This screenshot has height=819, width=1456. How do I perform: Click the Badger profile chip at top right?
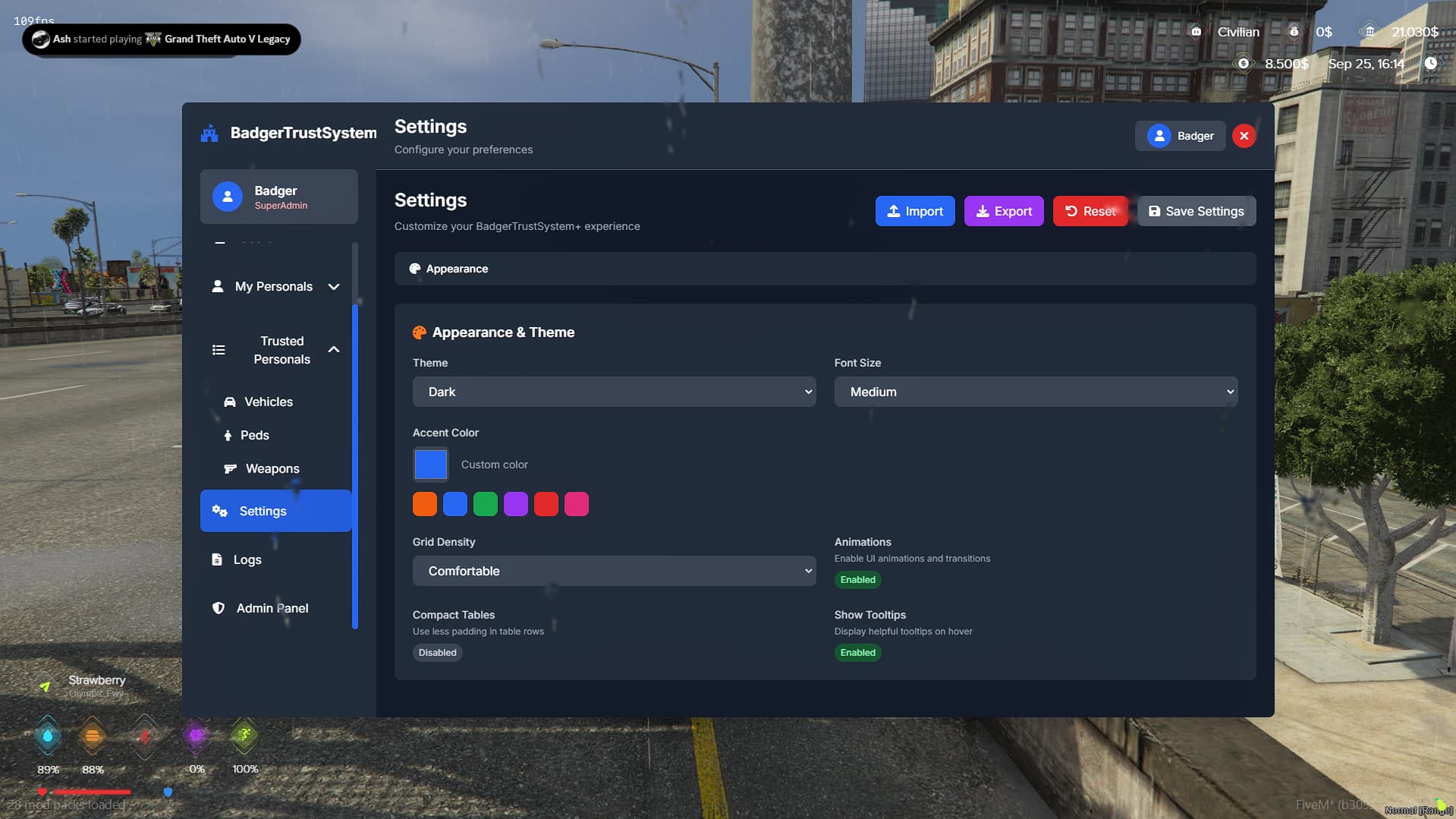pyautogui.click(x=1180, y=136)
